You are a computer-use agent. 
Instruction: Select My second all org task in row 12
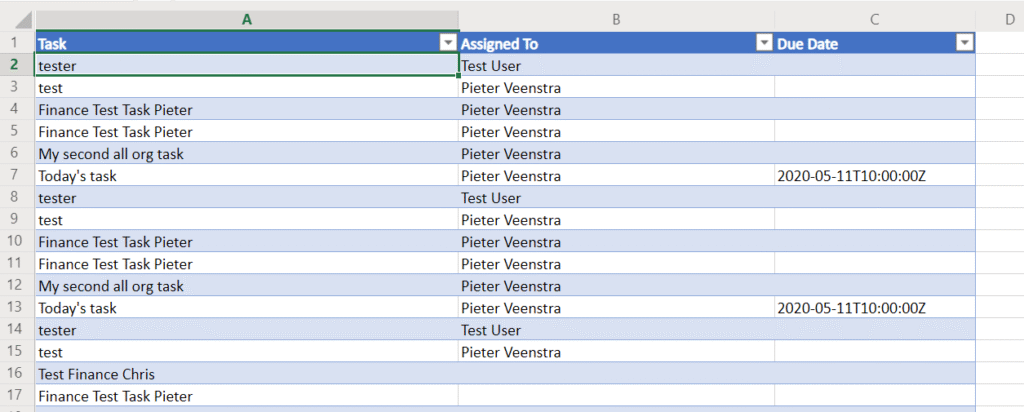(247, 285)
